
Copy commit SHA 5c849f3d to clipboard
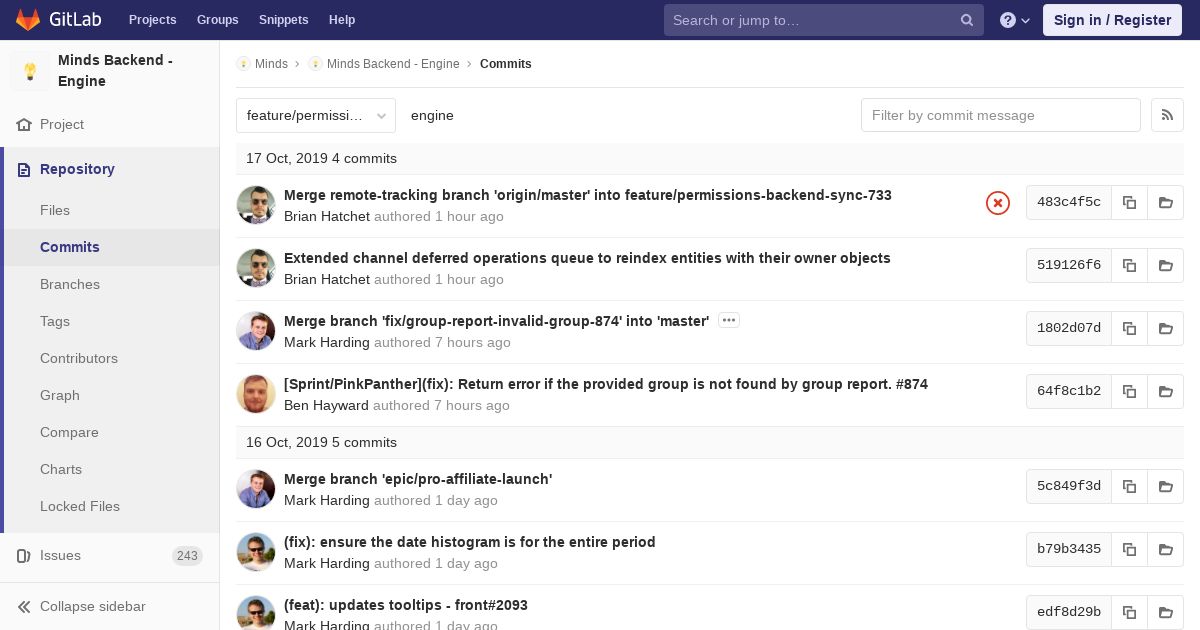pos(1129,486)
